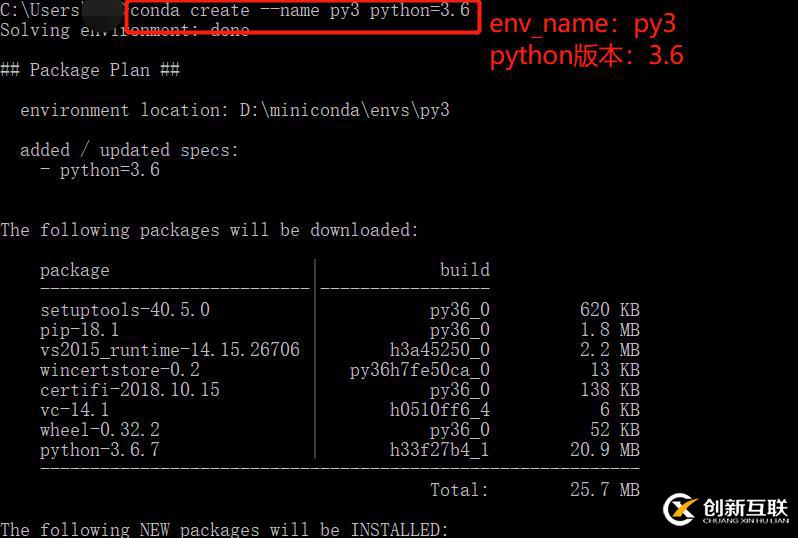
Task: Click the added / updated specs line
Action: (130, 150)
